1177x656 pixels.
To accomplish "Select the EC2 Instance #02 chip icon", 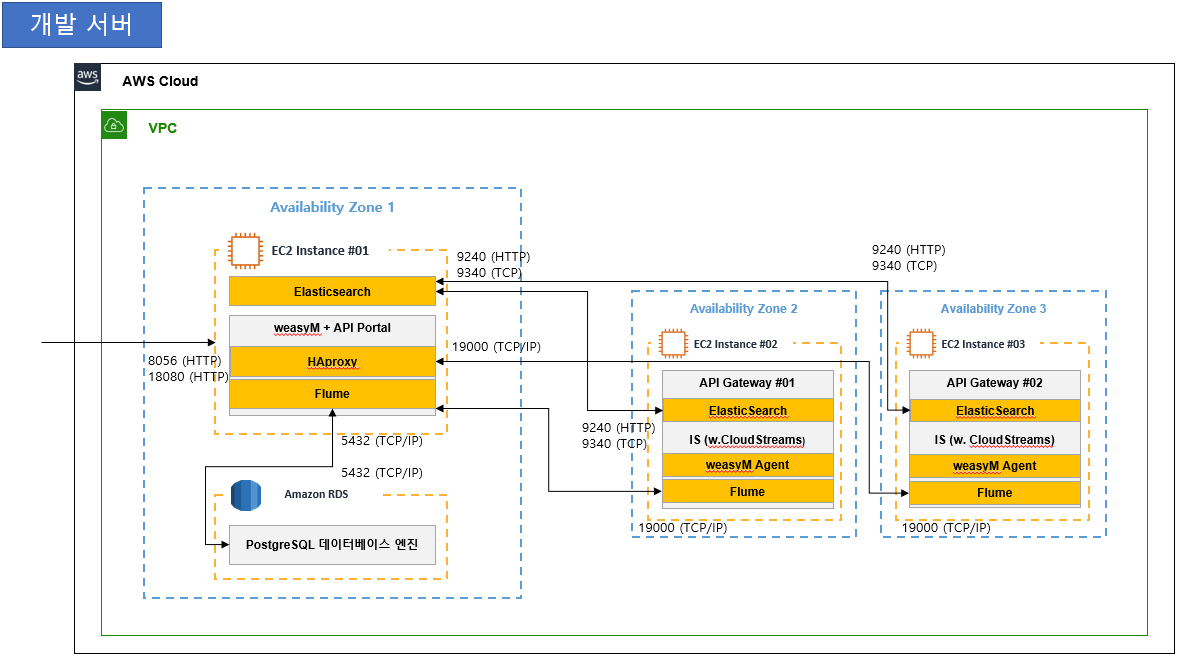I will (x=672, y=343).
